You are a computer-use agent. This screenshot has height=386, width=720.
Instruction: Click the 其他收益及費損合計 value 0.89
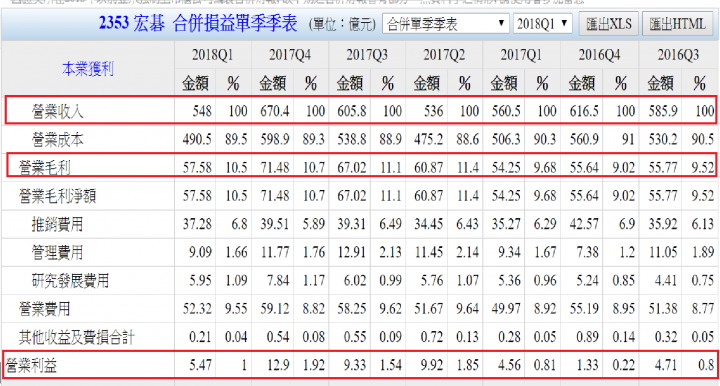[x=587, y=337]
